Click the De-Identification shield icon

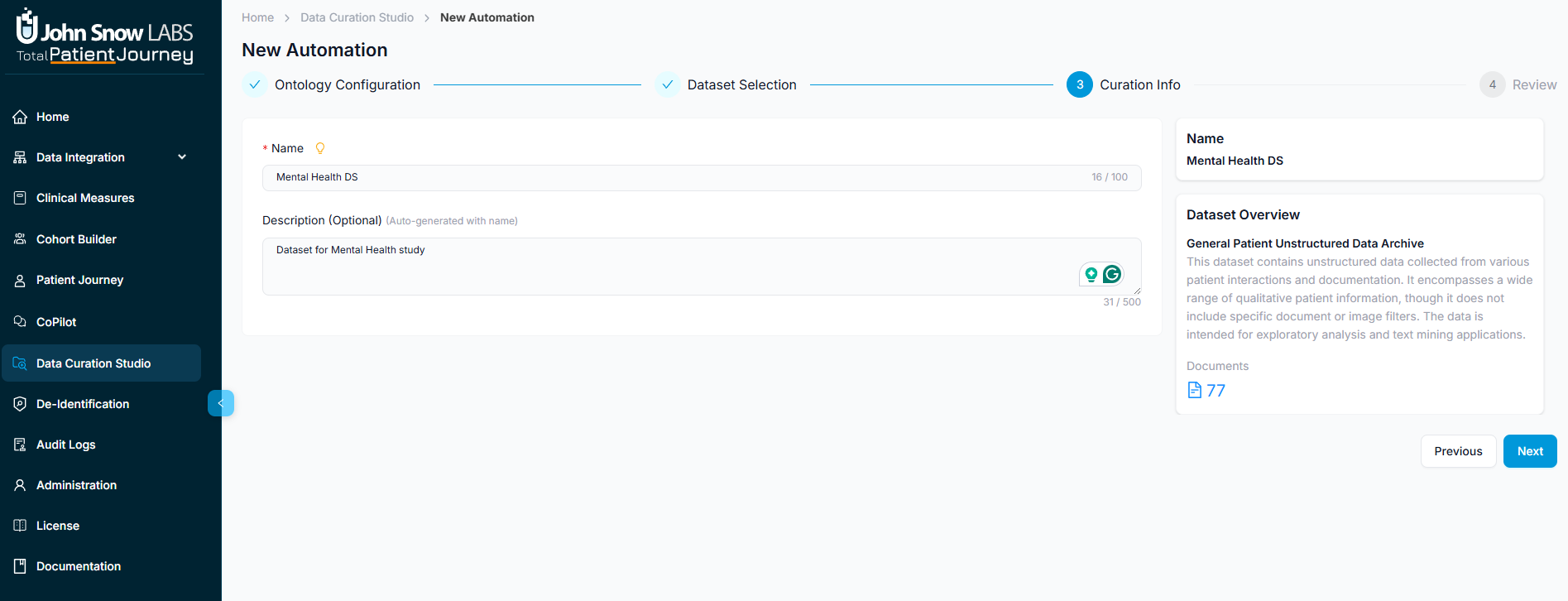point(20,404)
